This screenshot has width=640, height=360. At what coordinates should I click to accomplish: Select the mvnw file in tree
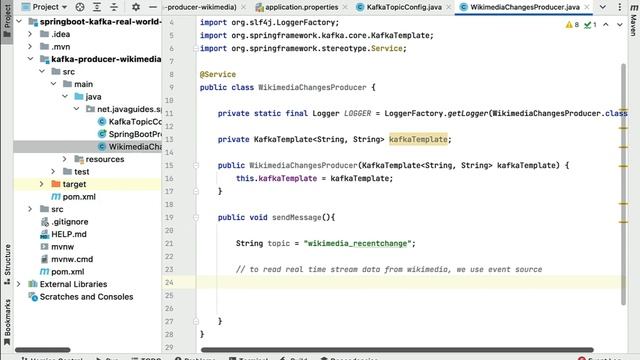coord(62,247)
